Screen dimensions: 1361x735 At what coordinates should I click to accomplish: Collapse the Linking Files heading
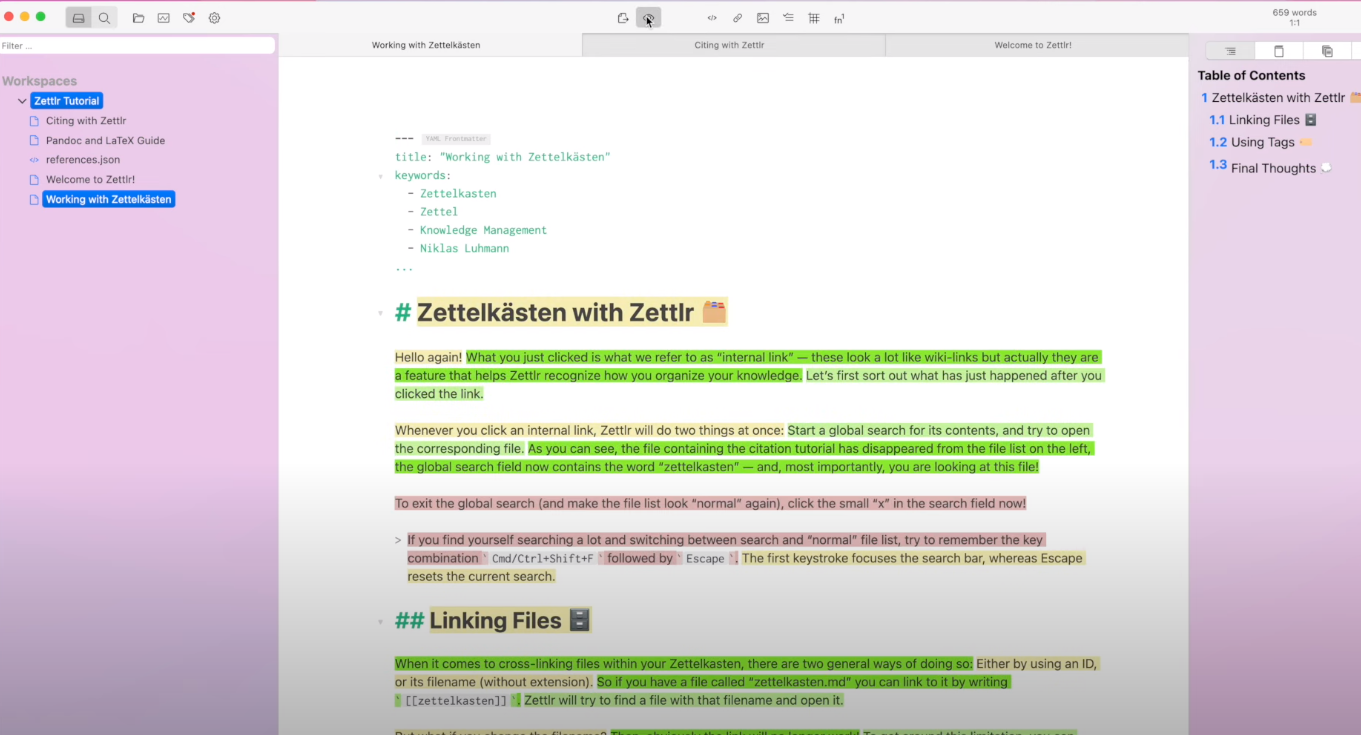tap(380, 620)
